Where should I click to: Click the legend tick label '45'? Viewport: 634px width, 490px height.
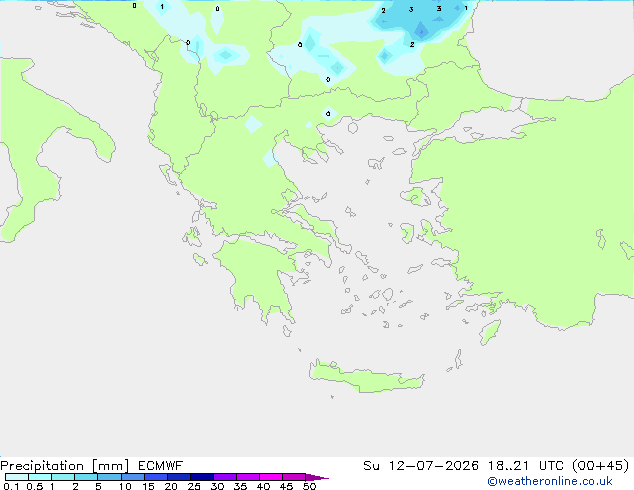(286, 486)
